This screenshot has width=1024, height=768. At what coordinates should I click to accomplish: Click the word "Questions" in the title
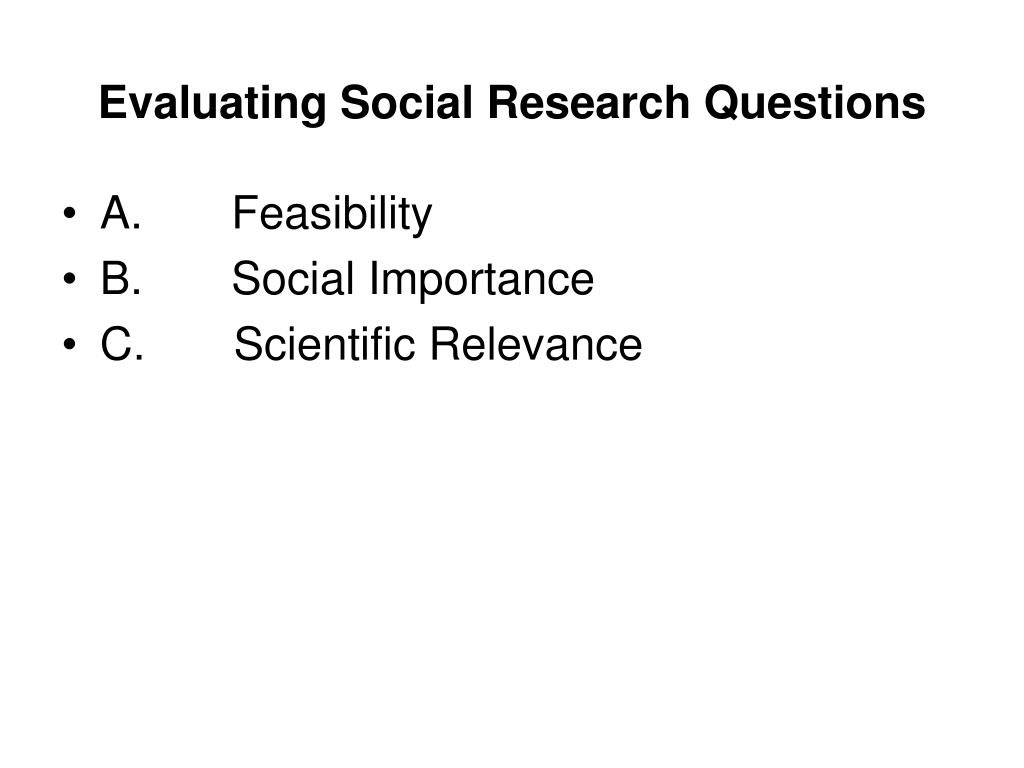[814, 103]
